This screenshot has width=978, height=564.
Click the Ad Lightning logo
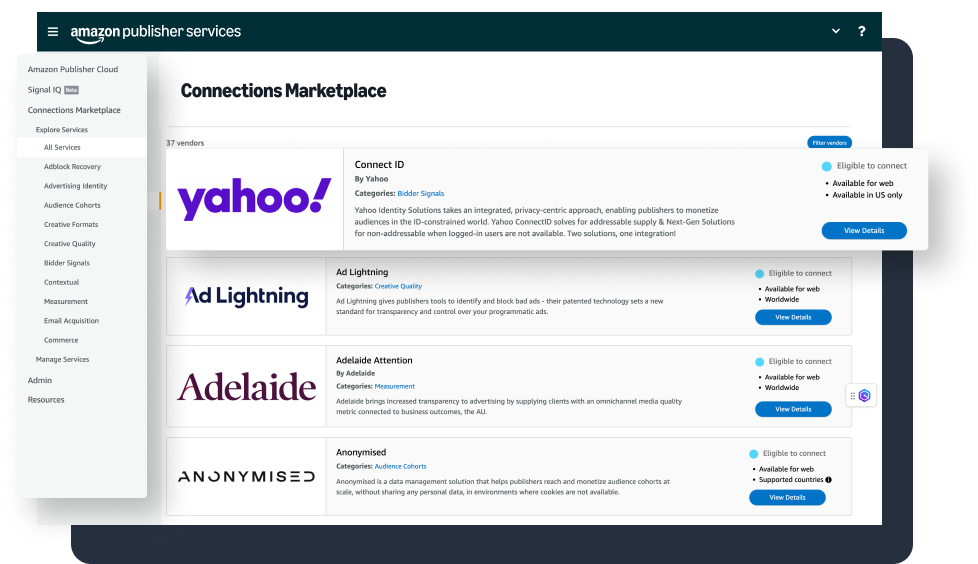pos(246,296)
